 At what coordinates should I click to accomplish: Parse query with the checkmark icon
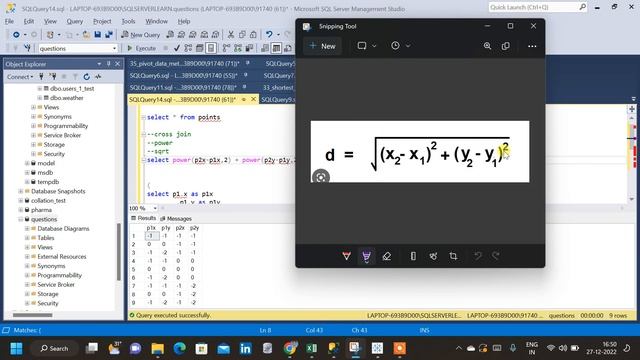177,48
